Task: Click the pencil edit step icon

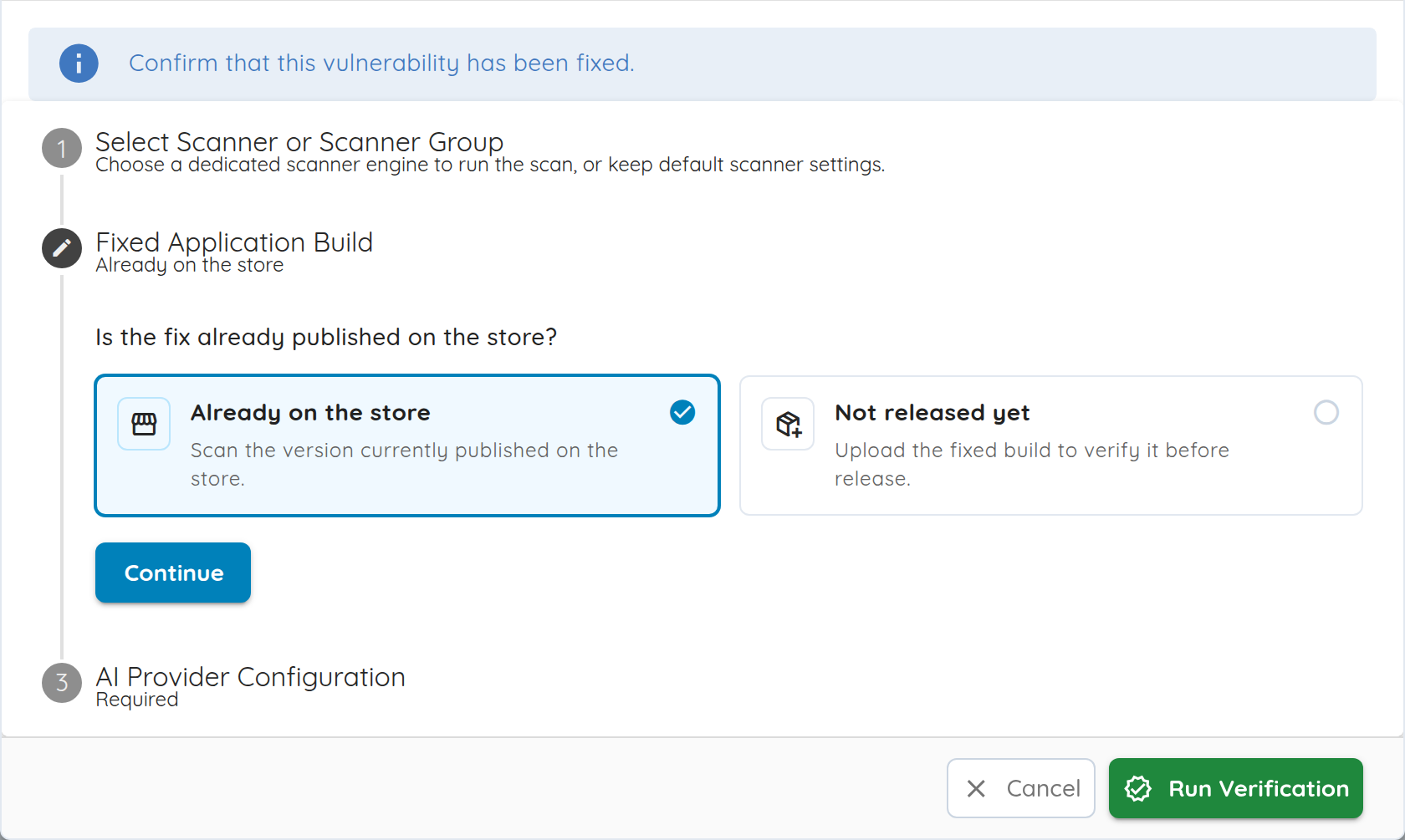Action: pyautogui.click(x=62, y=248)
